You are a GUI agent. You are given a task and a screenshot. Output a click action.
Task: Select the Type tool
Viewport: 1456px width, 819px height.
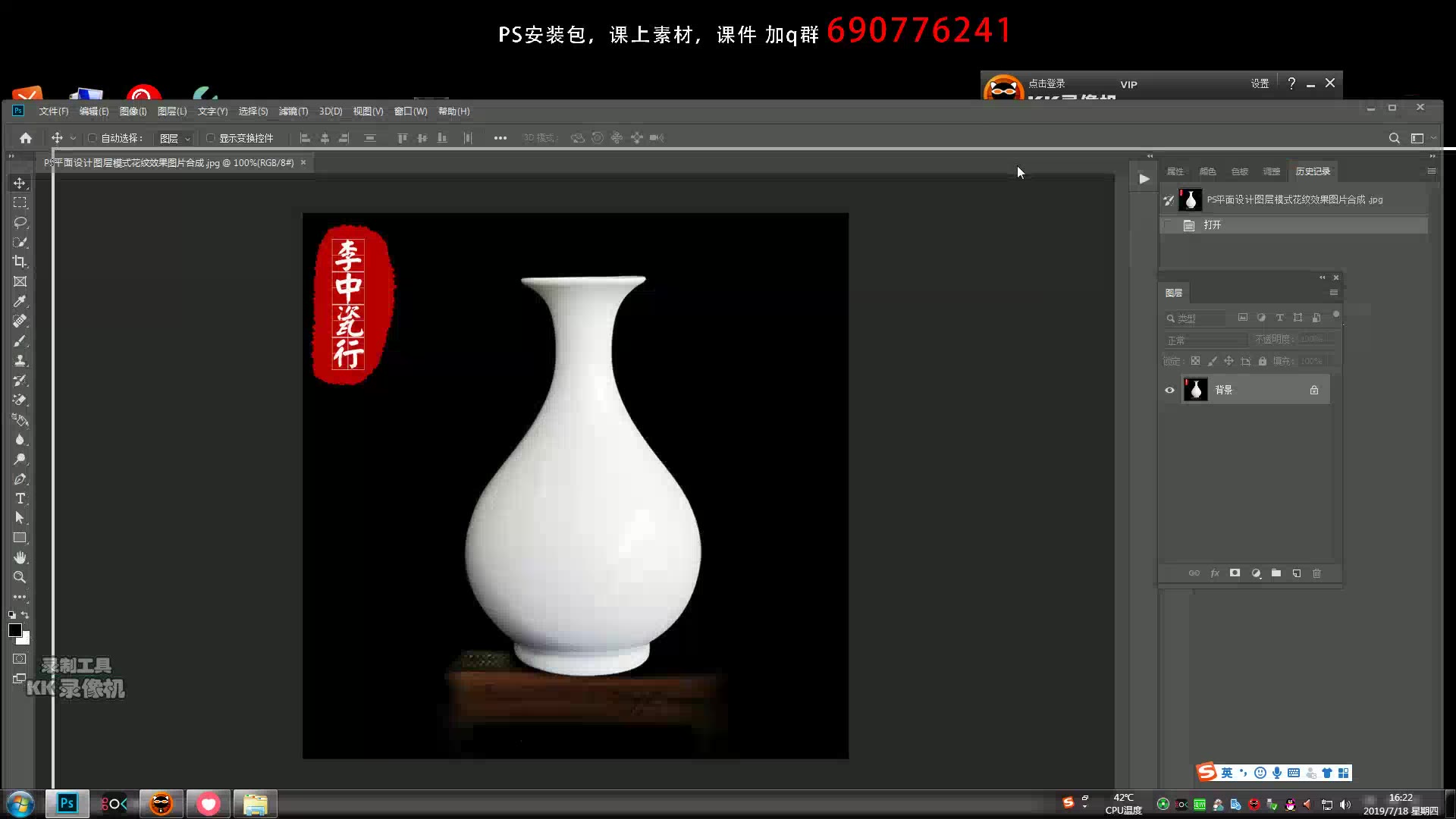[x=20, y=498]
